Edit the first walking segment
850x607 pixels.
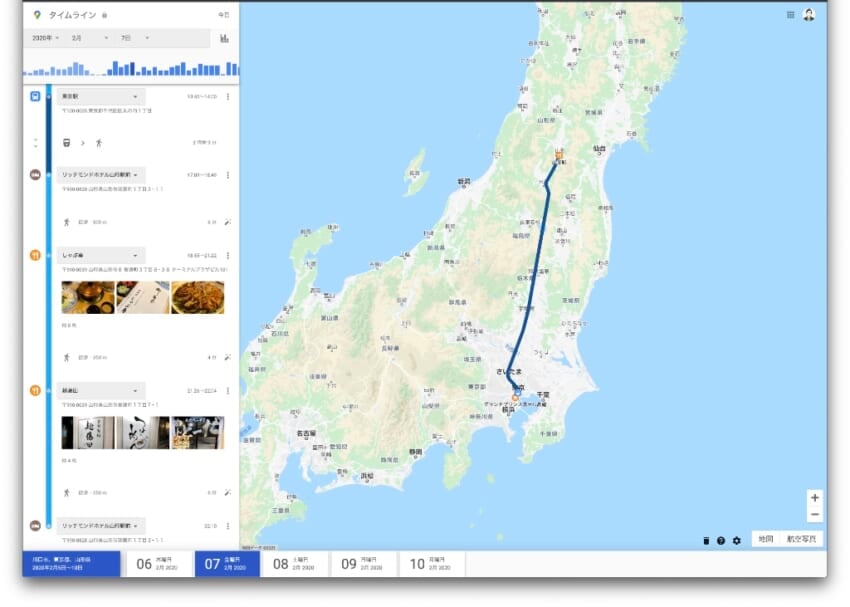click(228, 222)
